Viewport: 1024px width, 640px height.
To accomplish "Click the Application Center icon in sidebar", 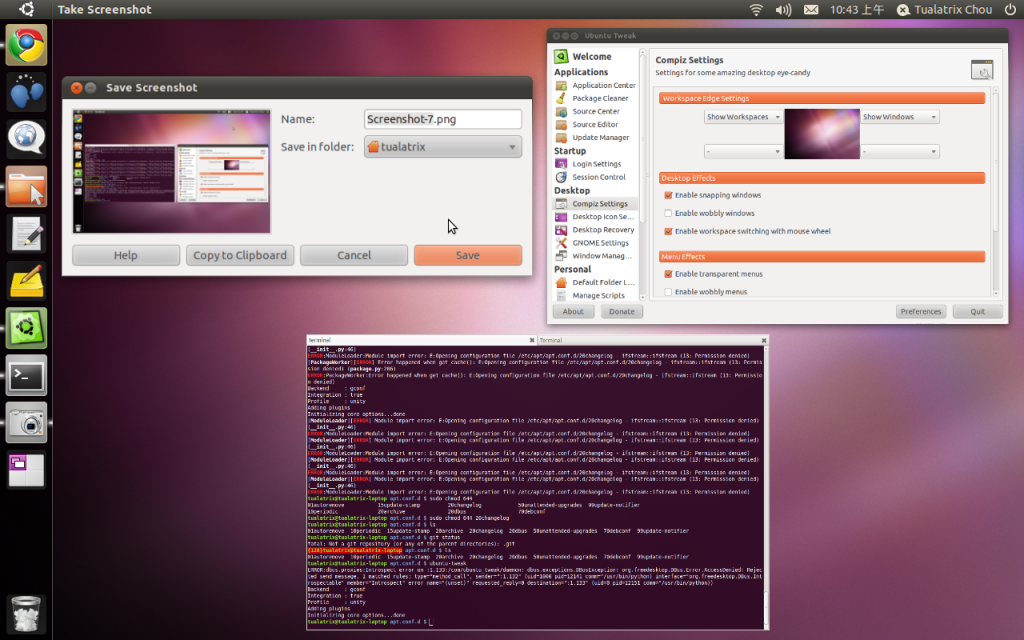I will coord(561,86).
